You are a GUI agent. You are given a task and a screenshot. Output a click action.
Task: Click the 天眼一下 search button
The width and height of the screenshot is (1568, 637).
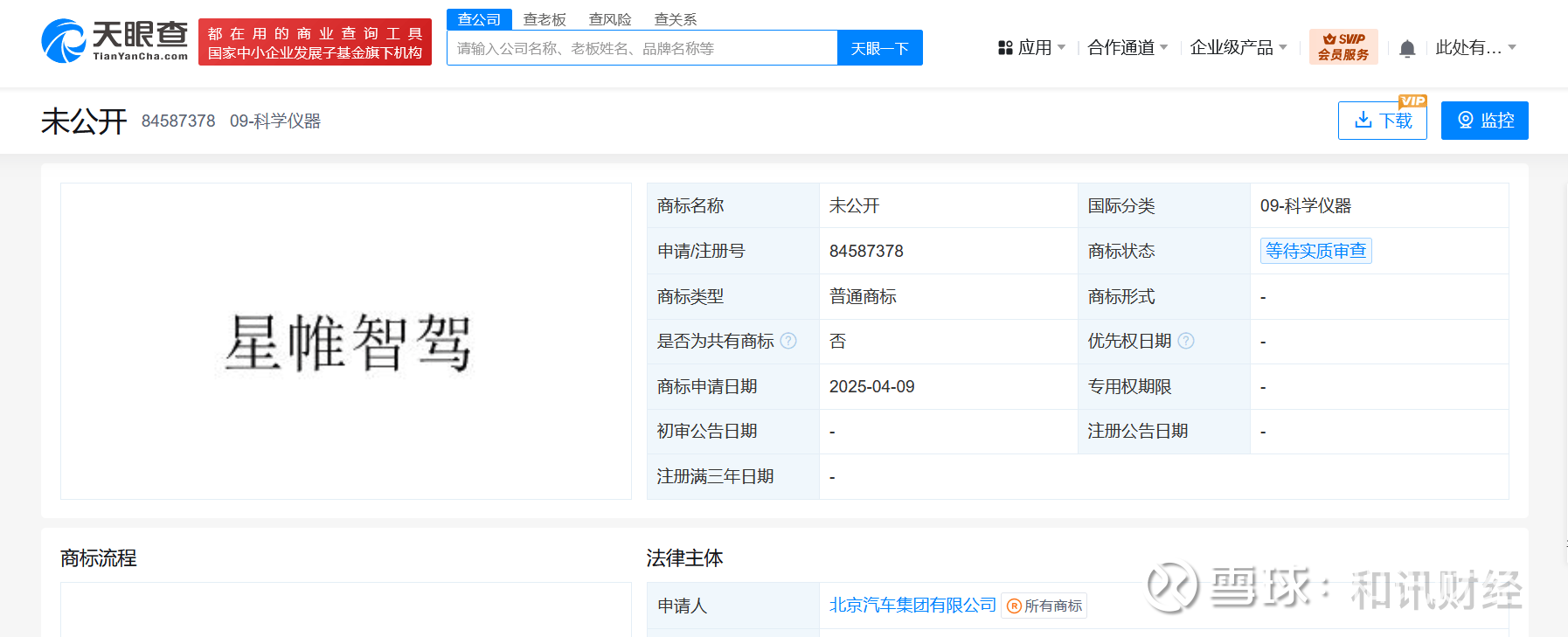(x=879, y=48)
